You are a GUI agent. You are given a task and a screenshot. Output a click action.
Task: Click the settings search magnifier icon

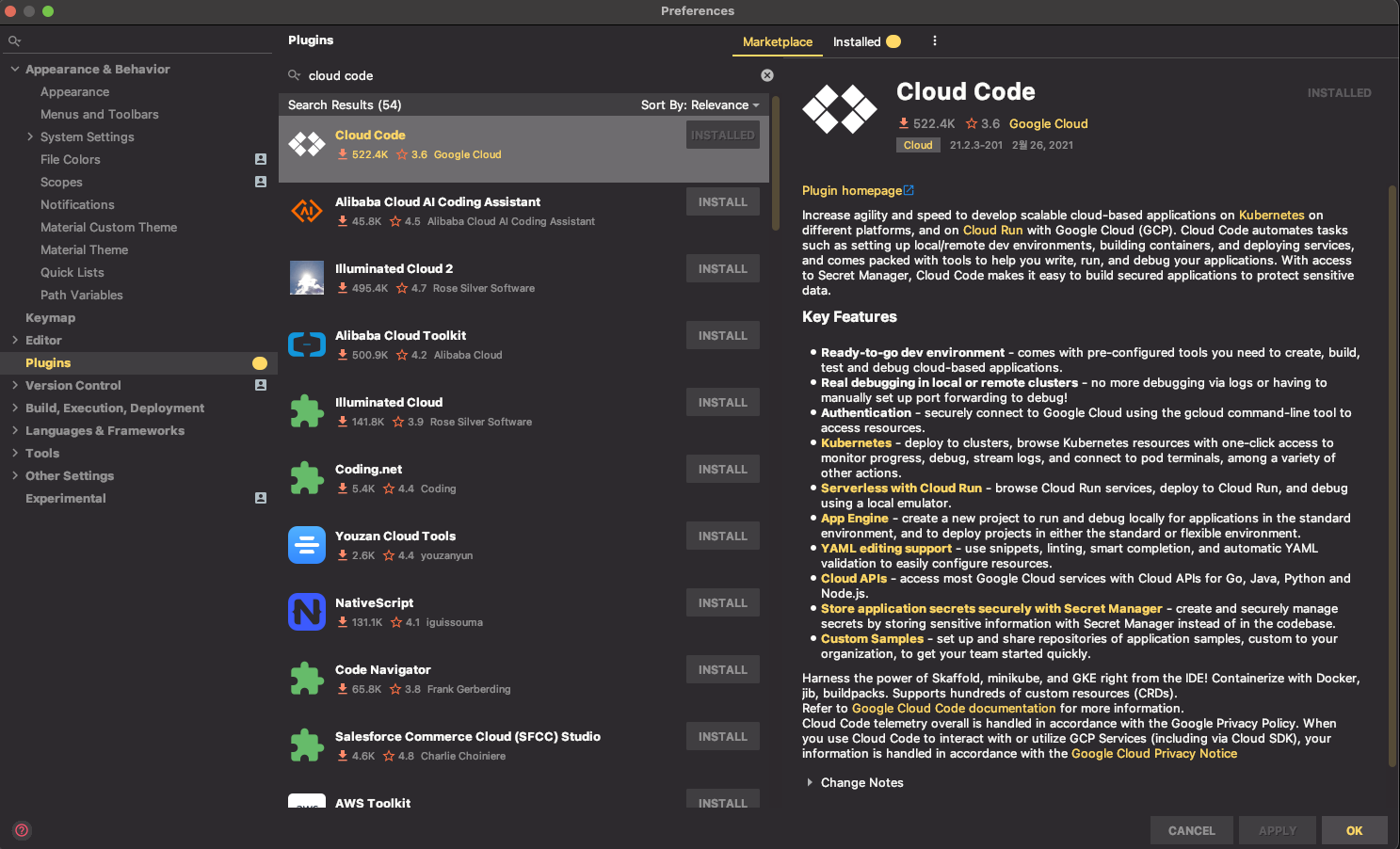[14, 41]
